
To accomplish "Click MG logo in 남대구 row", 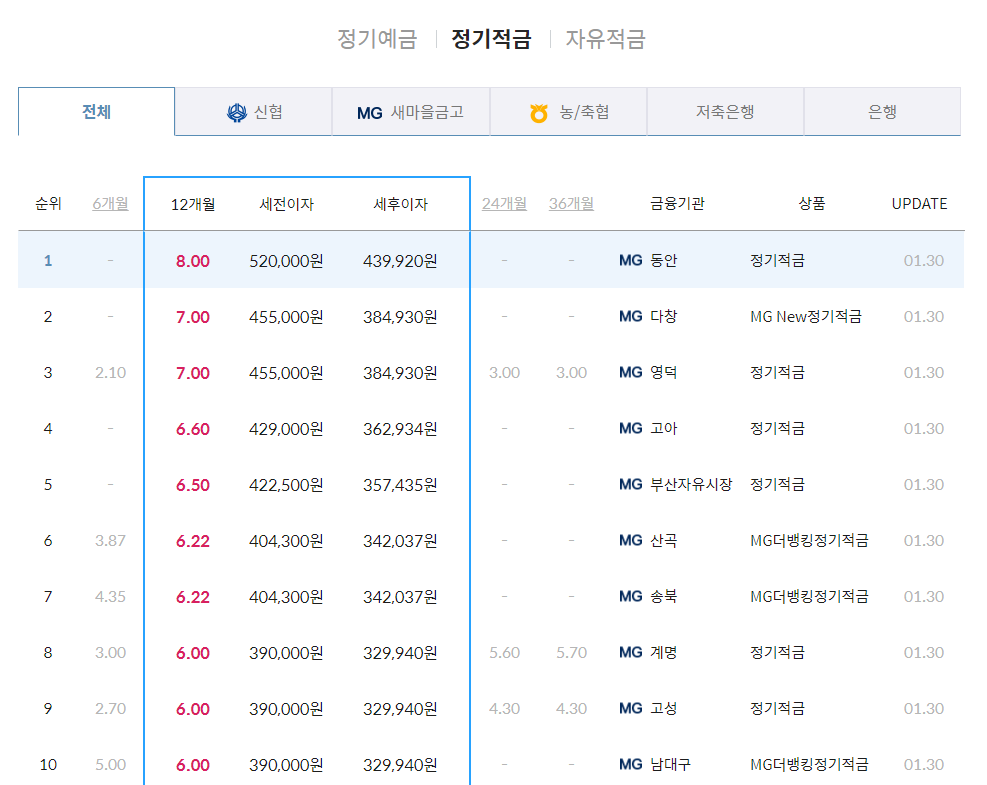I will (x=631, y=764).
